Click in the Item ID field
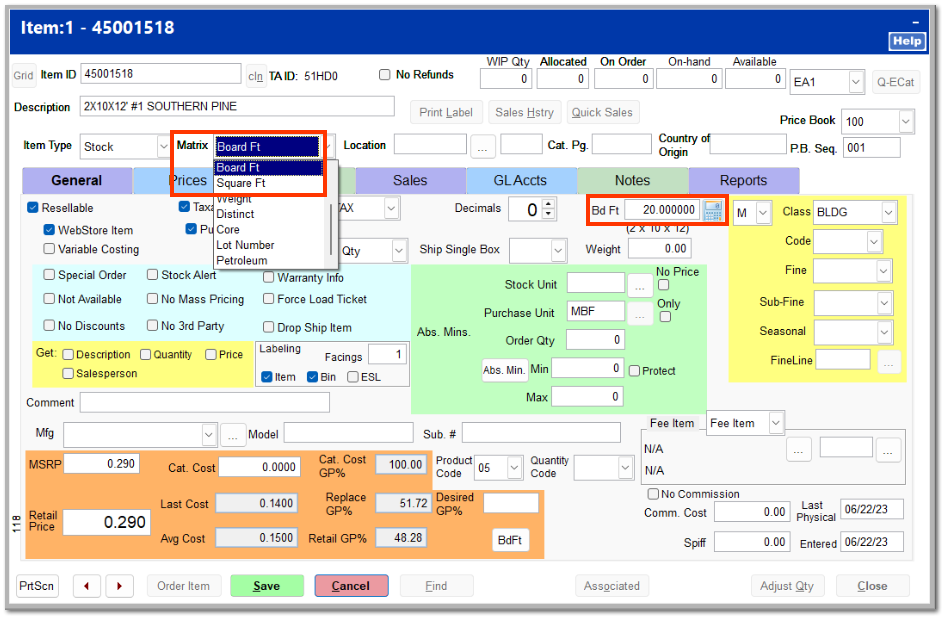This screenshot has height=619, width=945. point(160,74)
